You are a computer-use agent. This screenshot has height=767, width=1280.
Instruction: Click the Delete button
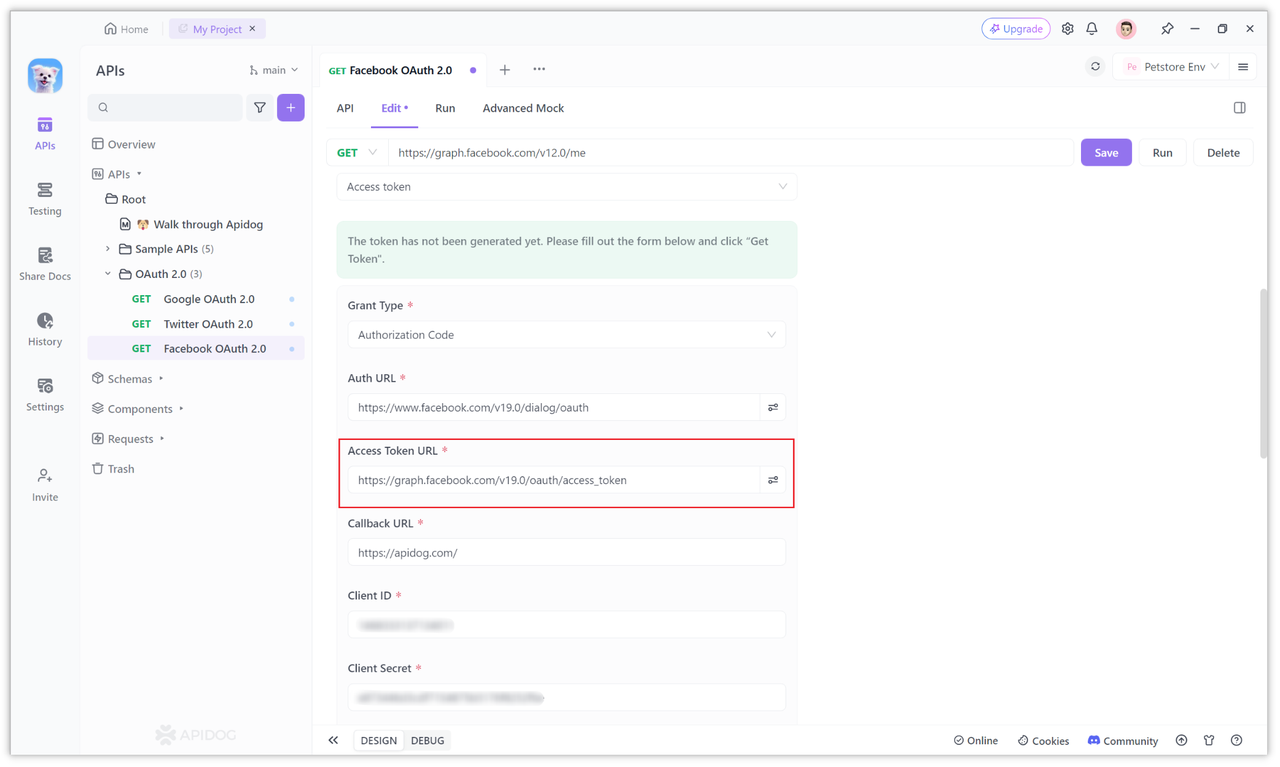click(1223, 153)
